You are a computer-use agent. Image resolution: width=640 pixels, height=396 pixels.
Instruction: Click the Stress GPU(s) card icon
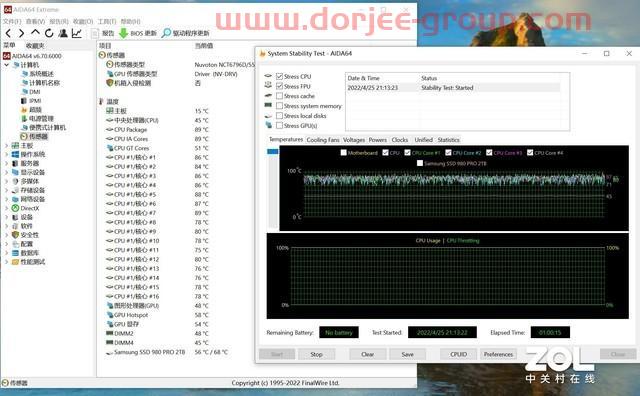pyautogui.click(x=268, y=125)
